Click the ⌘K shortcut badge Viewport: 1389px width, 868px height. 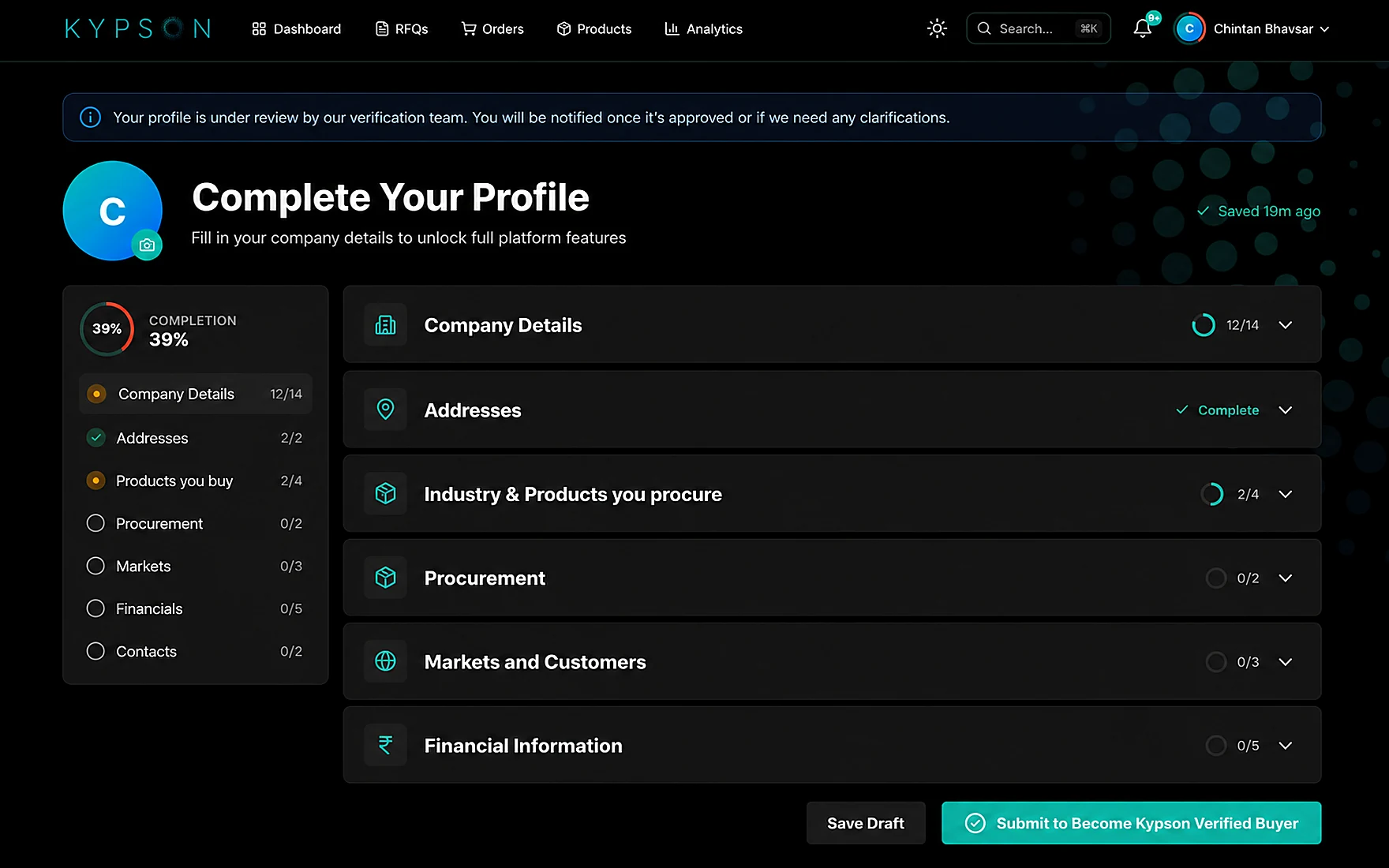pos(1089,28)
